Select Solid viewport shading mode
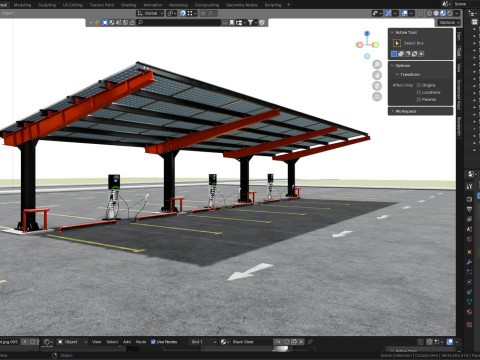The height and width of the screenshot is (360, 480). click(x=436, y=13)
